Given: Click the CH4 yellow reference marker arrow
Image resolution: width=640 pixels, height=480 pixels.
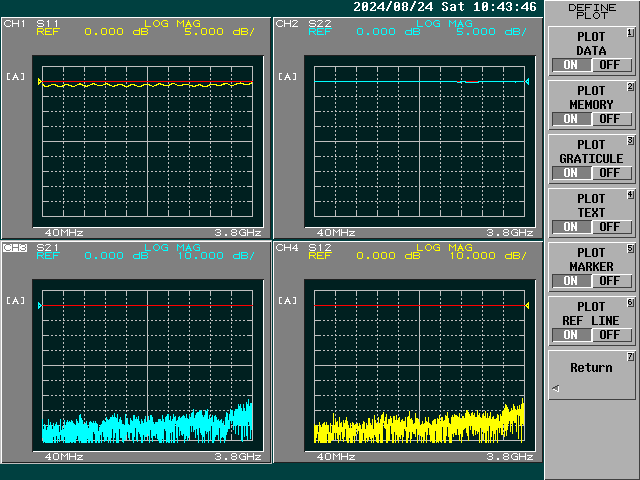Looking at the screenshot, I should [x=527, y=306].
